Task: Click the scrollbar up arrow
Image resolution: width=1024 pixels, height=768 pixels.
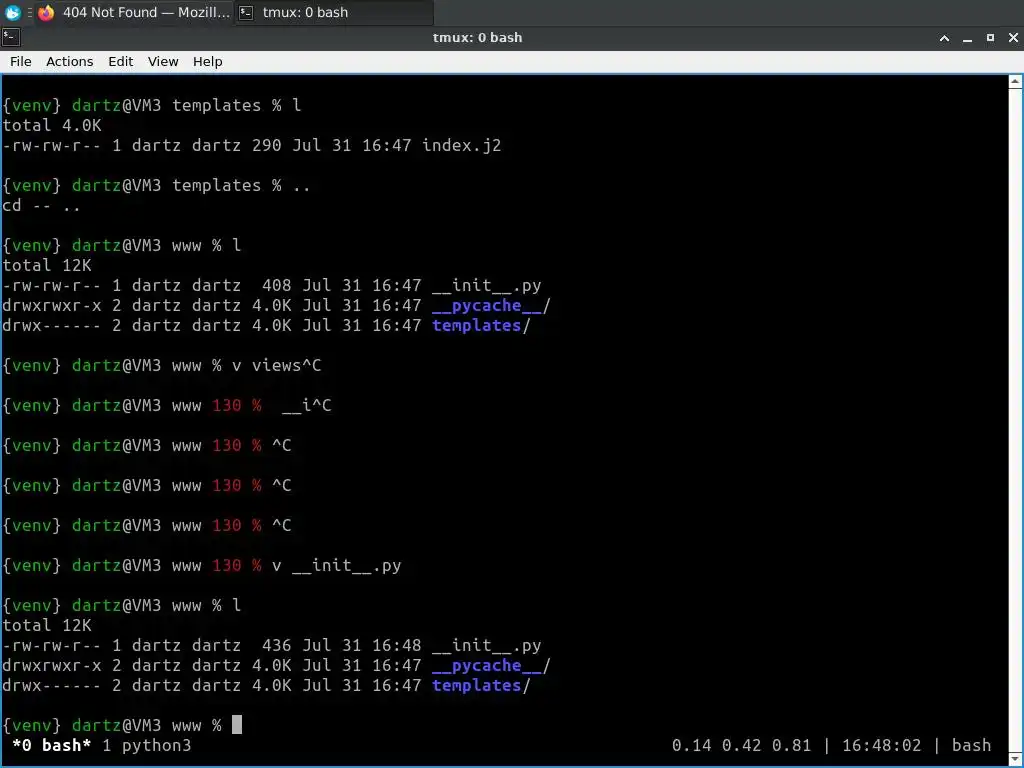Action: (1016, 82)
